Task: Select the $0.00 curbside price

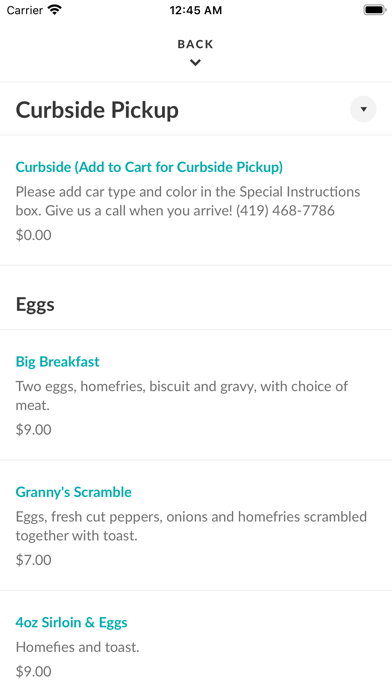Action: tap(34, 235)
